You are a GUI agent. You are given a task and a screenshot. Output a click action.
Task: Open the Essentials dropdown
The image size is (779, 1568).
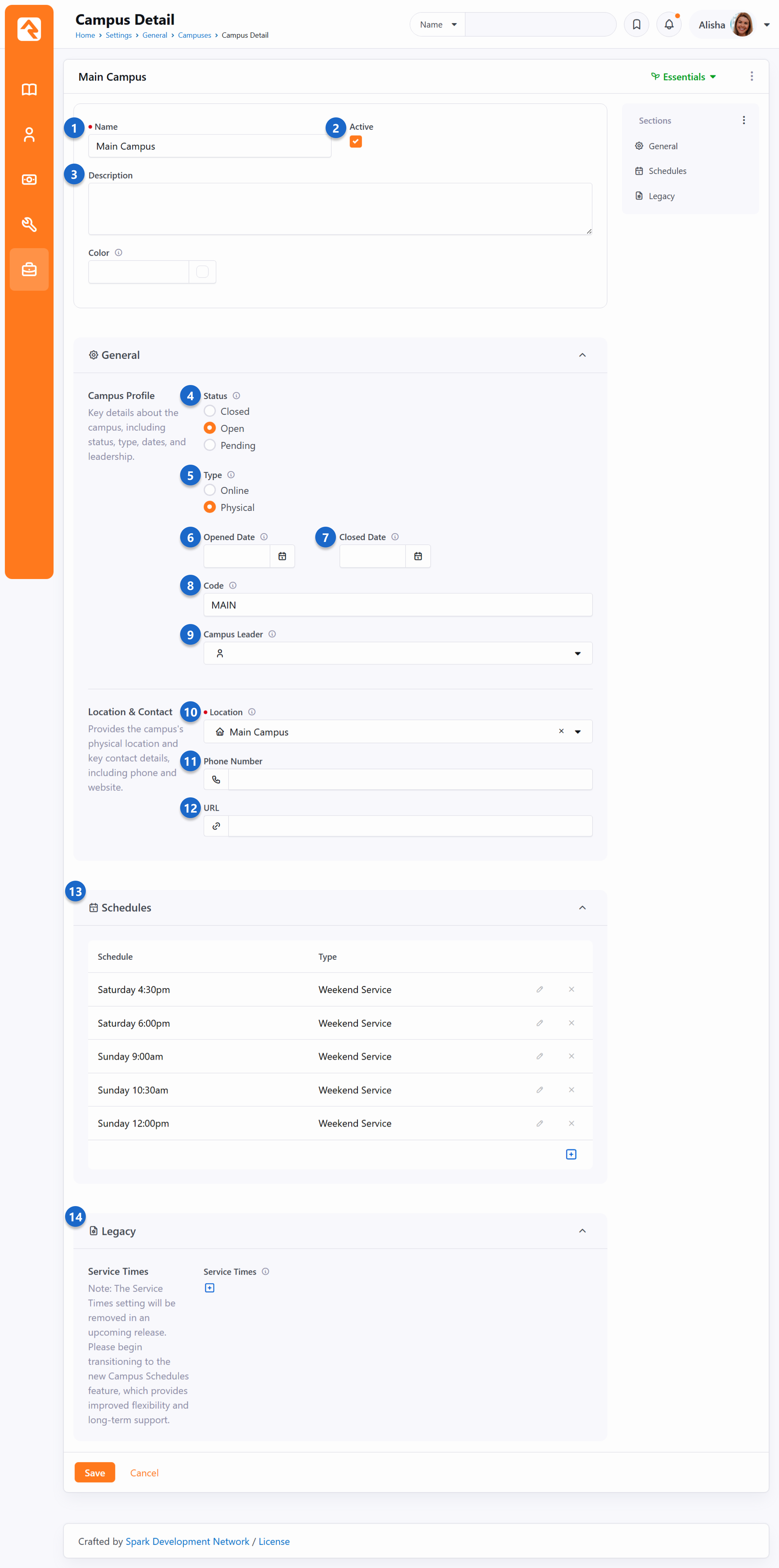[x=683, y=77]
